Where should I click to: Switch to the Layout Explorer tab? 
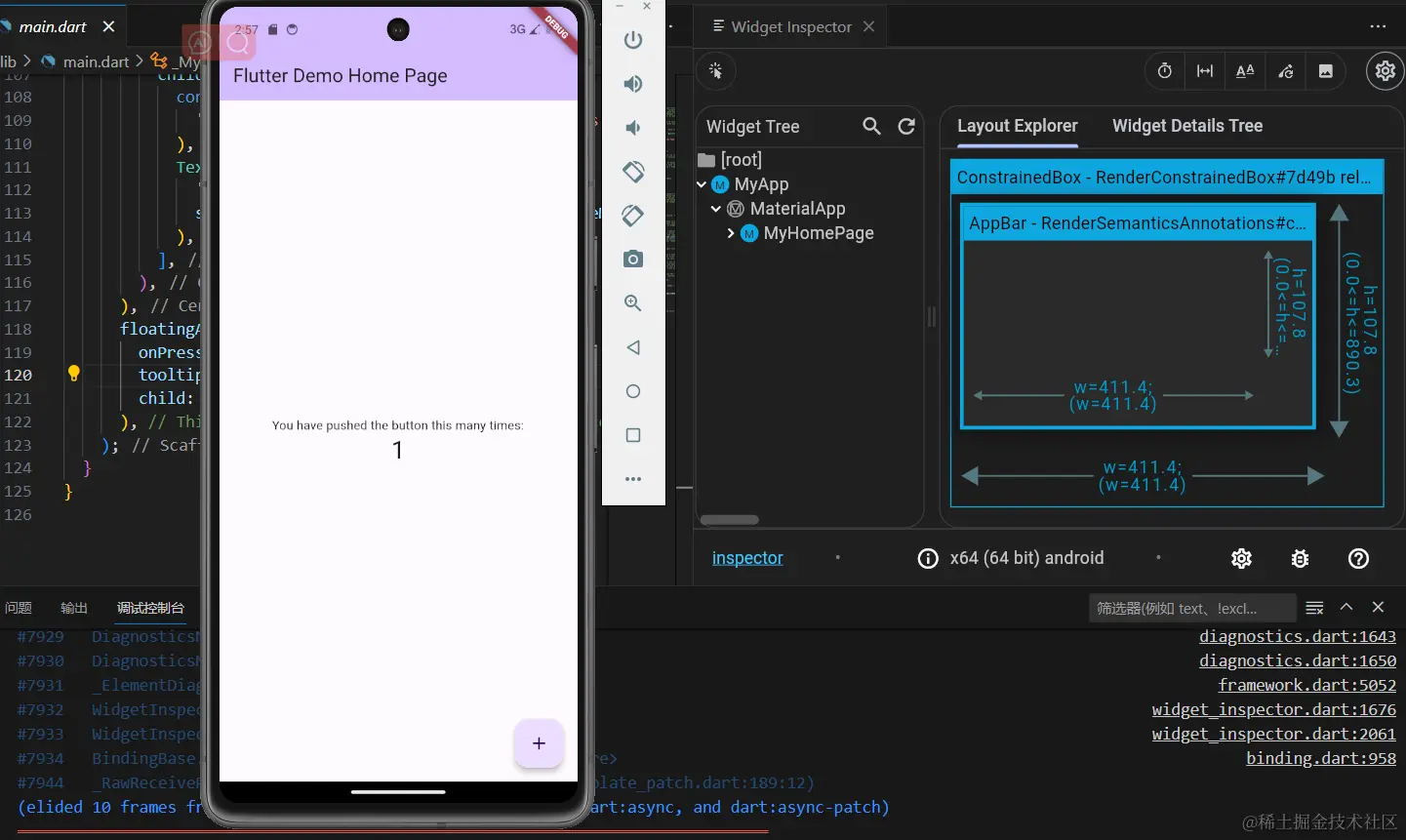tap(1018, 126)
